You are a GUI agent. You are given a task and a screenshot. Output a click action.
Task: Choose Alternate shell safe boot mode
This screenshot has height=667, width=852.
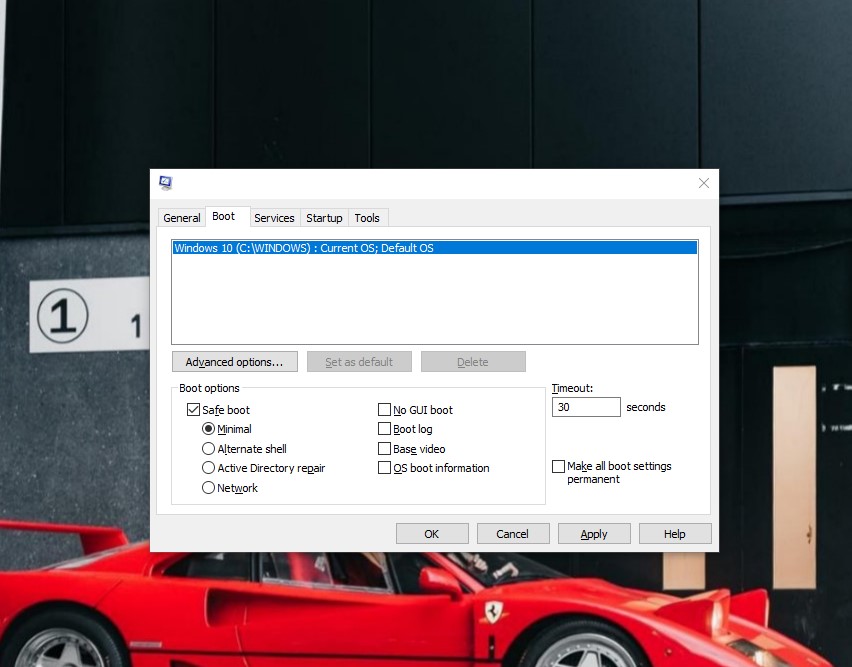[208, 449]
